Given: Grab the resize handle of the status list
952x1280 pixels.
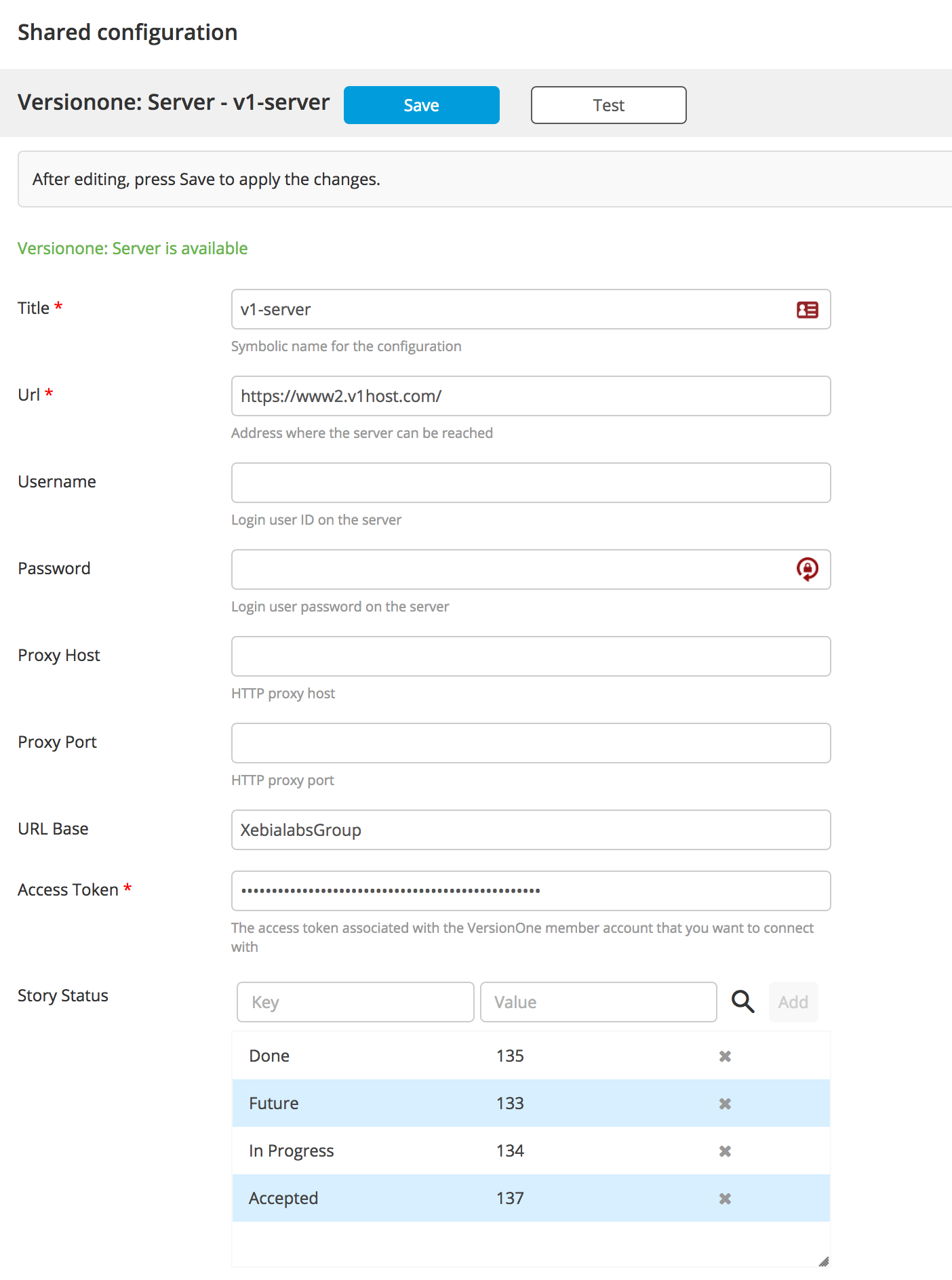Looking at the screenshot, I should pyautogui.click(x=823, y=1261).
